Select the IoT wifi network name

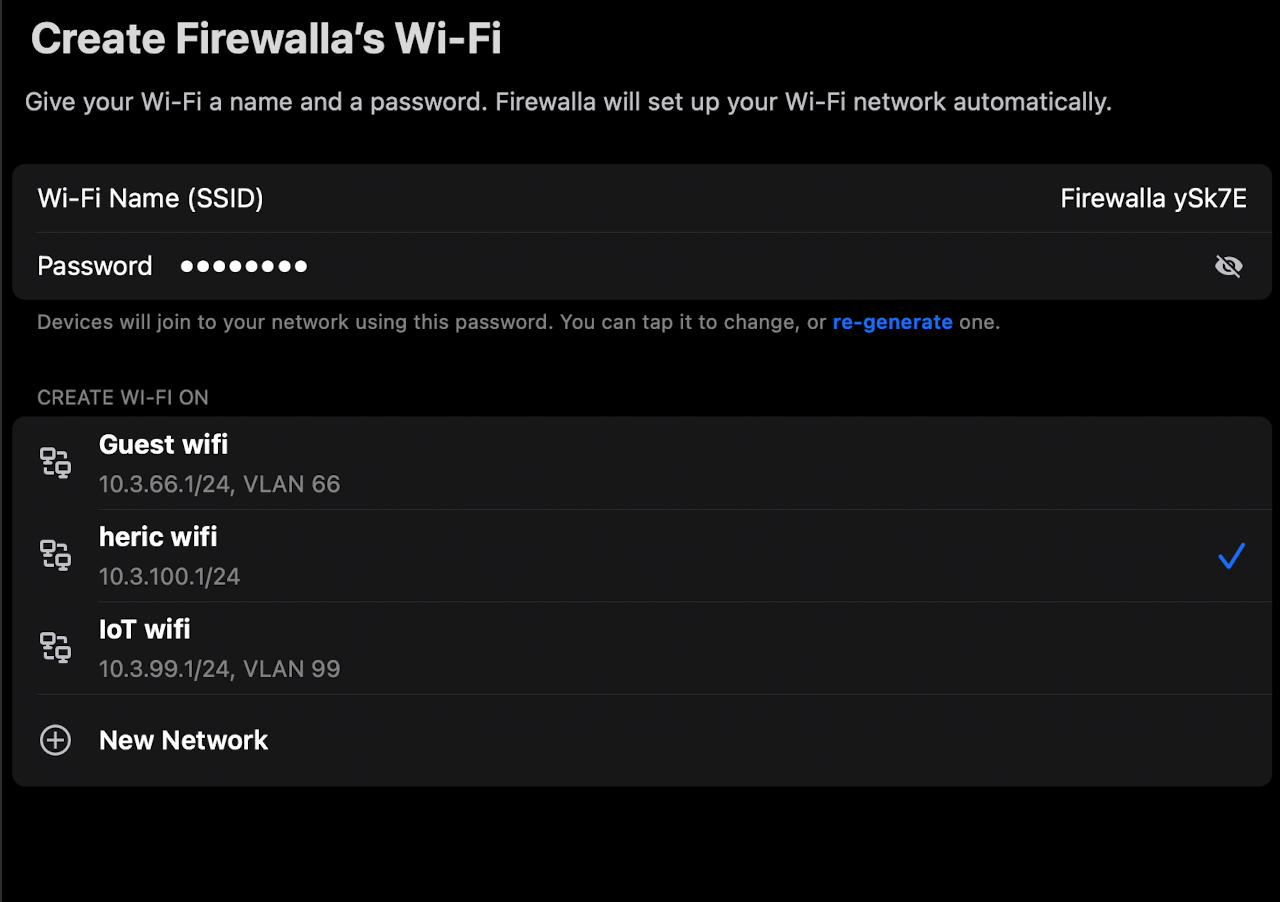pos(144,629)
